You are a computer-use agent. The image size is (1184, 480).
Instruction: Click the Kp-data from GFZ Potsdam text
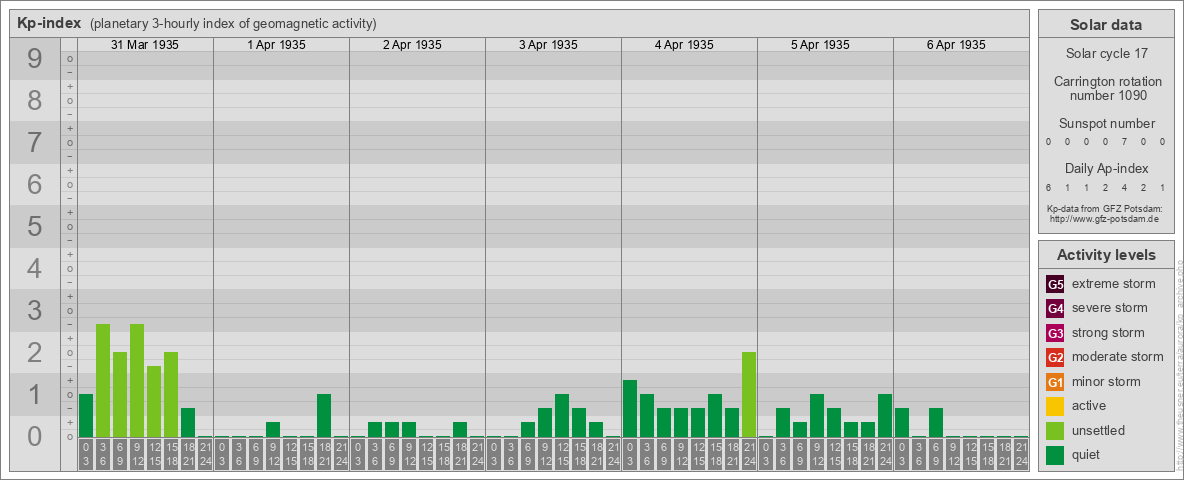click(1104, 209)
